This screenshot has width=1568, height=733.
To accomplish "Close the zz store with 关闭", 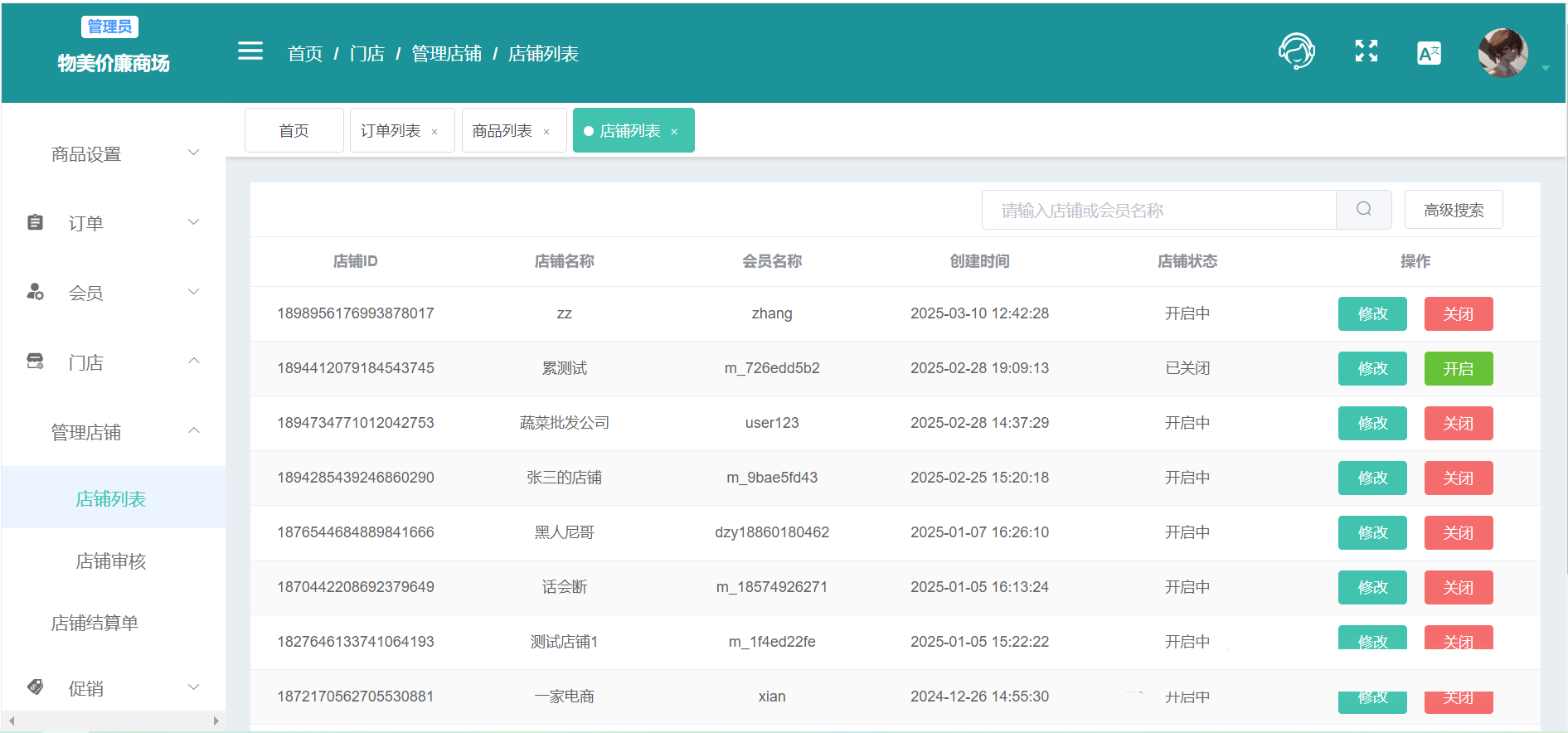I will click(x=1458, y=313).
